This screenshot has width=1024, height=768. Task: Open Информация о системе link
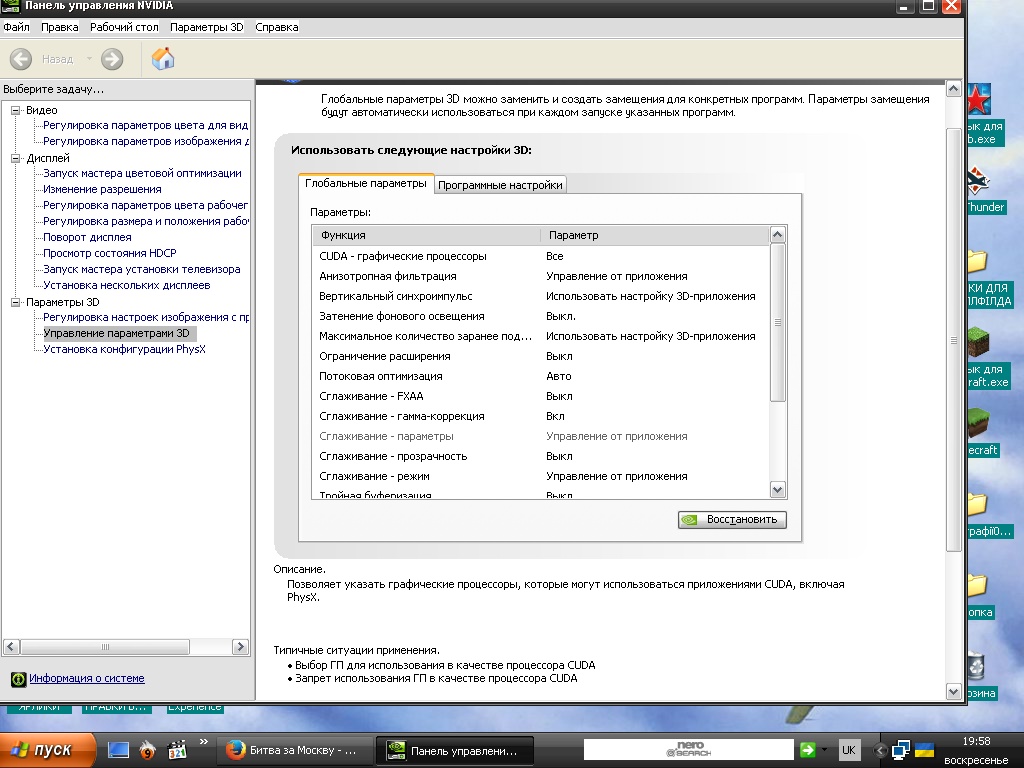pos(87,679)
